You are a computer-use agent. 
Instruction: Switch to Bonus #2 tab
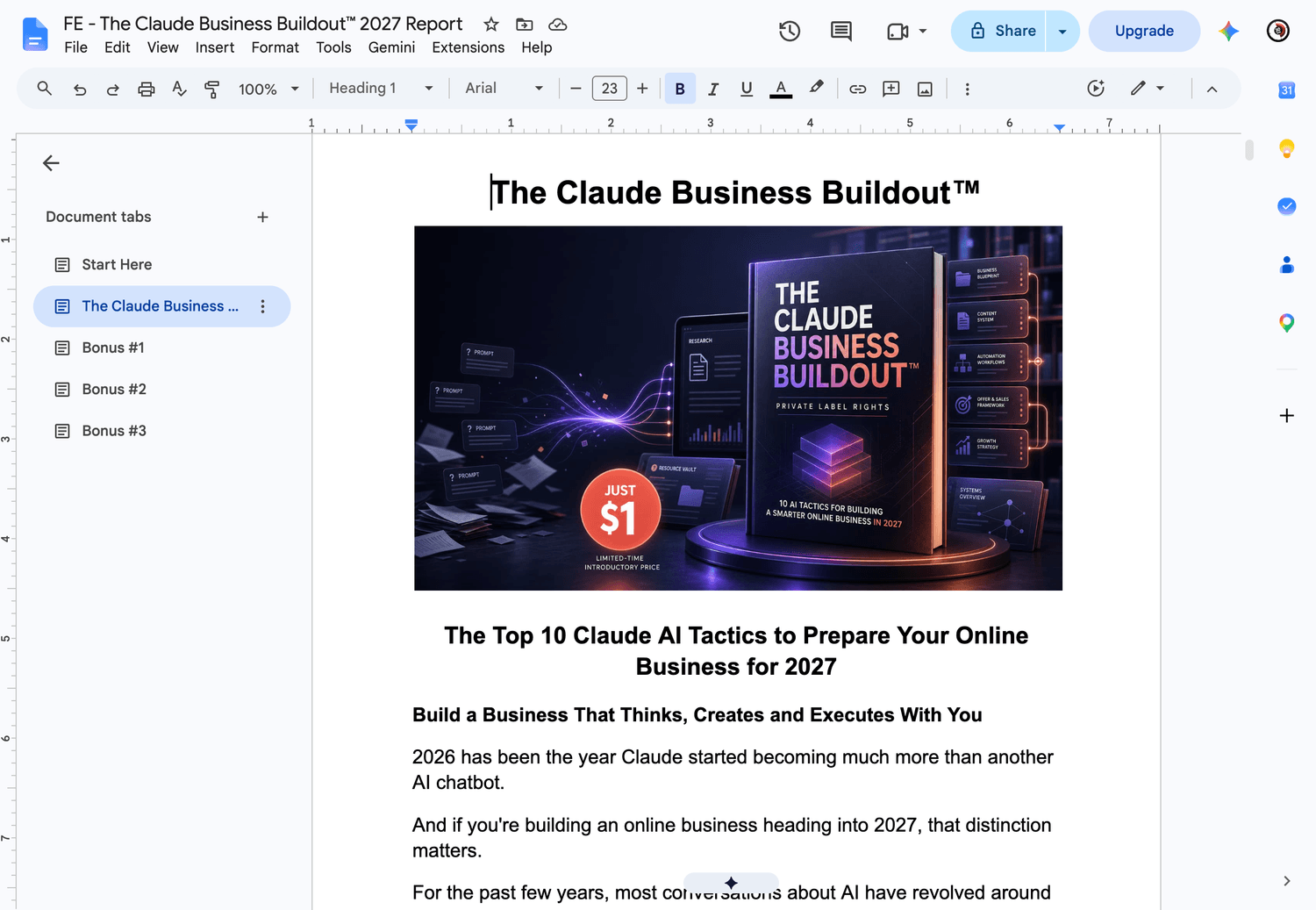161,389
